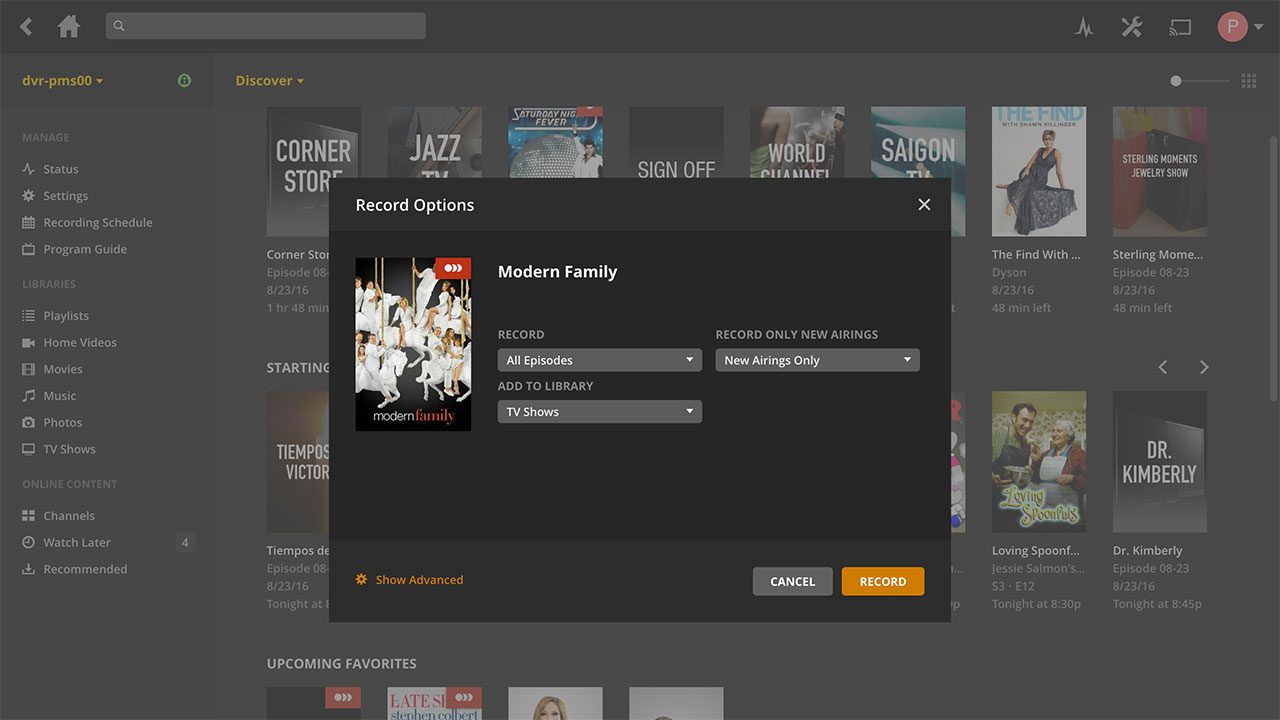Open Home Videos library
Viewport: 1280px width, 720px height.
(80, 342)
